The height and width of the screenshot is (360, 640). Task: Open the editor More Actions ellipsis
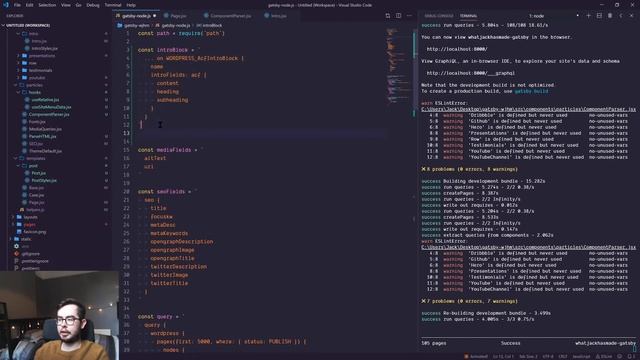tap(409, 16)
